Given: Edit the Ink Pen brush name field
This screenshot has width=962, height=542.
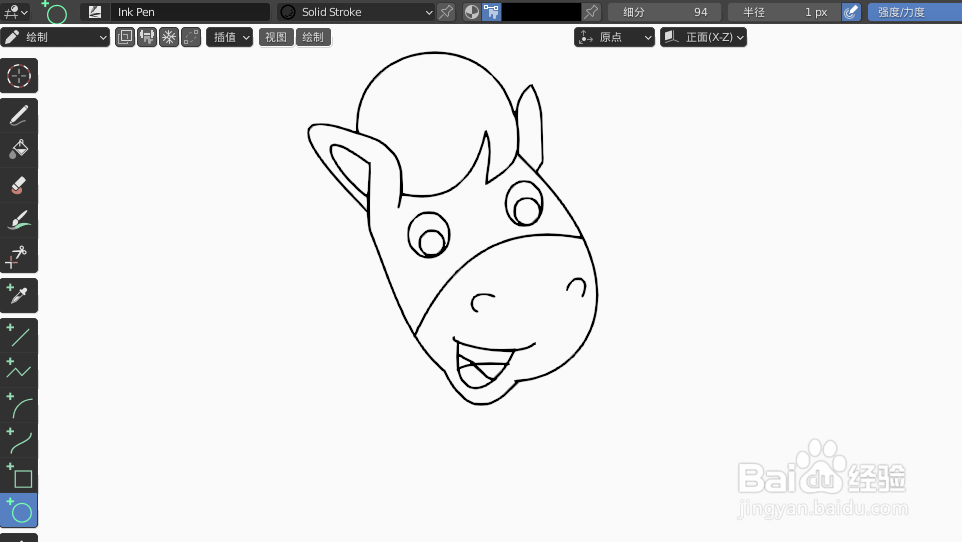Looking at the screenshot, I should [x=189, y=12].
